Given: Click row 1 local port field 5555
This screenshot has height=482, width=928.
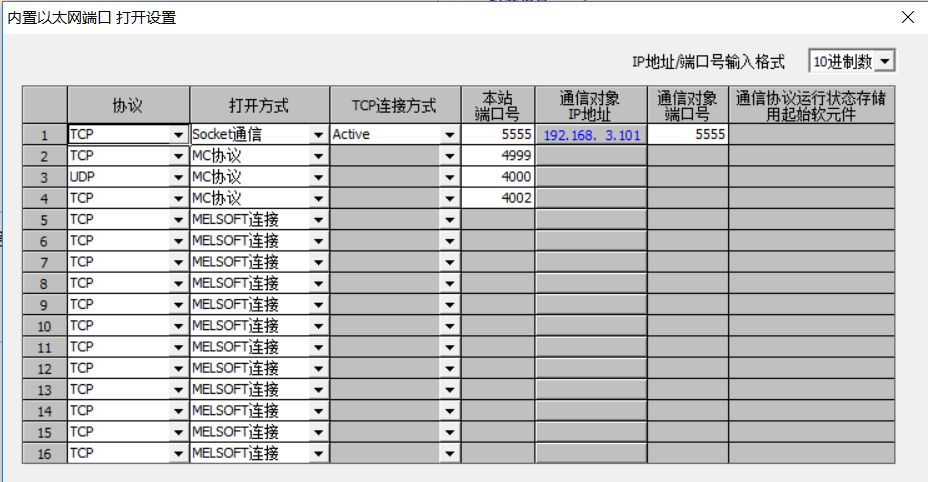Looking at the screenshot, I should pyautogui.click(x=498, y=134).
